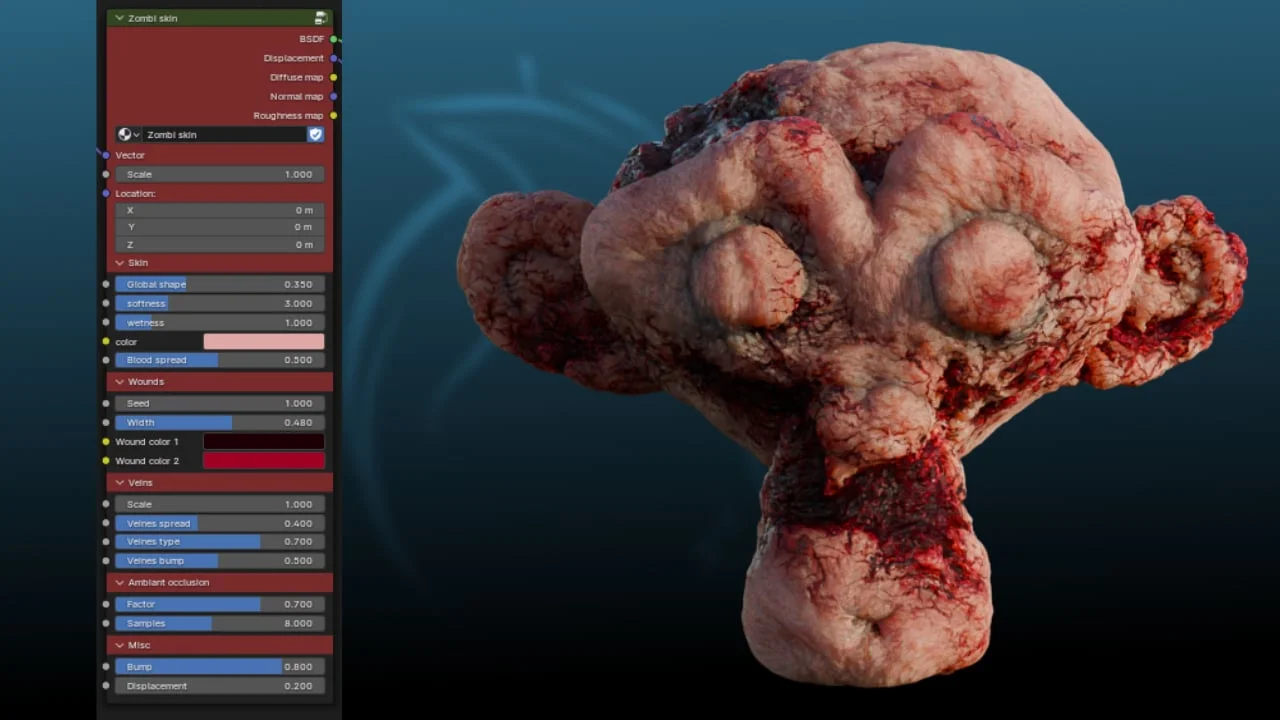
Task: Click the go-to-parent node tree icon in header
Action: 320,18
